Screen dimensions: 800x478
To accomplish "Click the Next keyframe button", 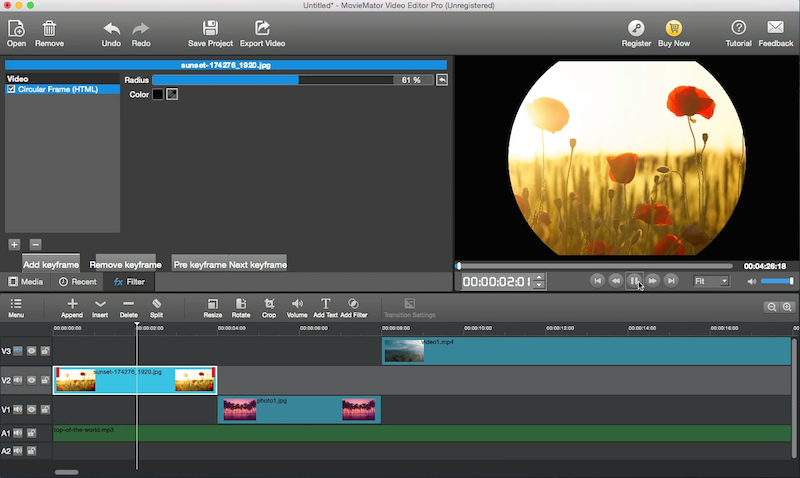I will tap(259, 265).
